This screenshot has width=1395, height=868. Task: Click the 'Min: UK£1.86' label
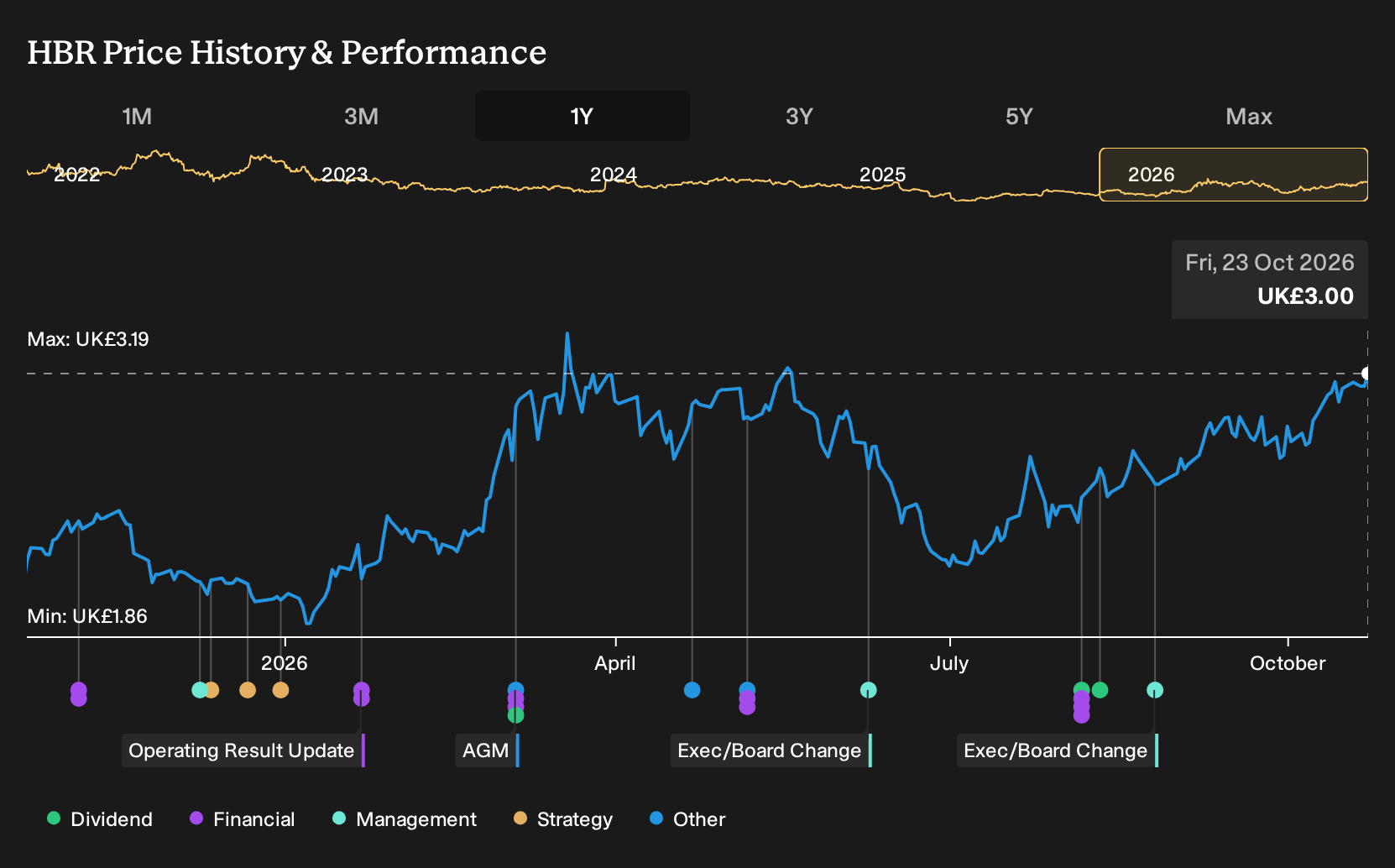pos(87,616)
